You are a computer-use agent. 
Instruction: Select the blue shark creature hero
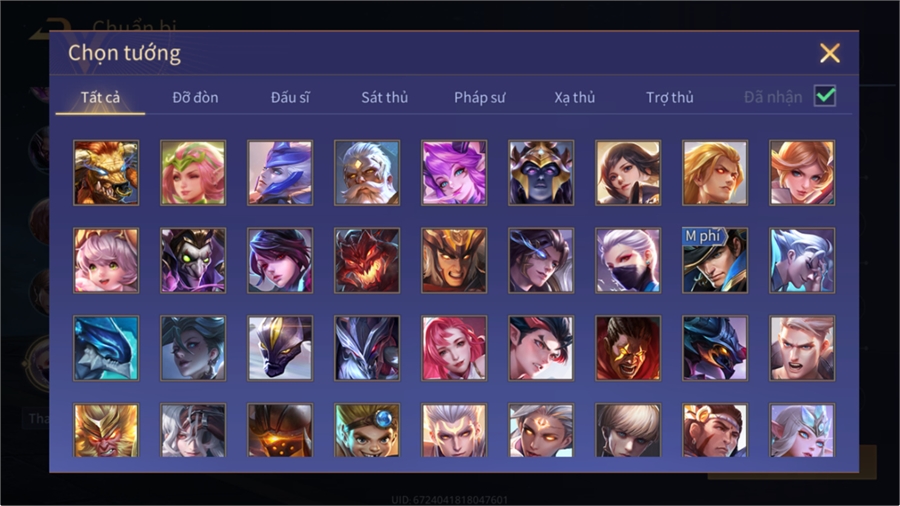click(x=106, y=348)
